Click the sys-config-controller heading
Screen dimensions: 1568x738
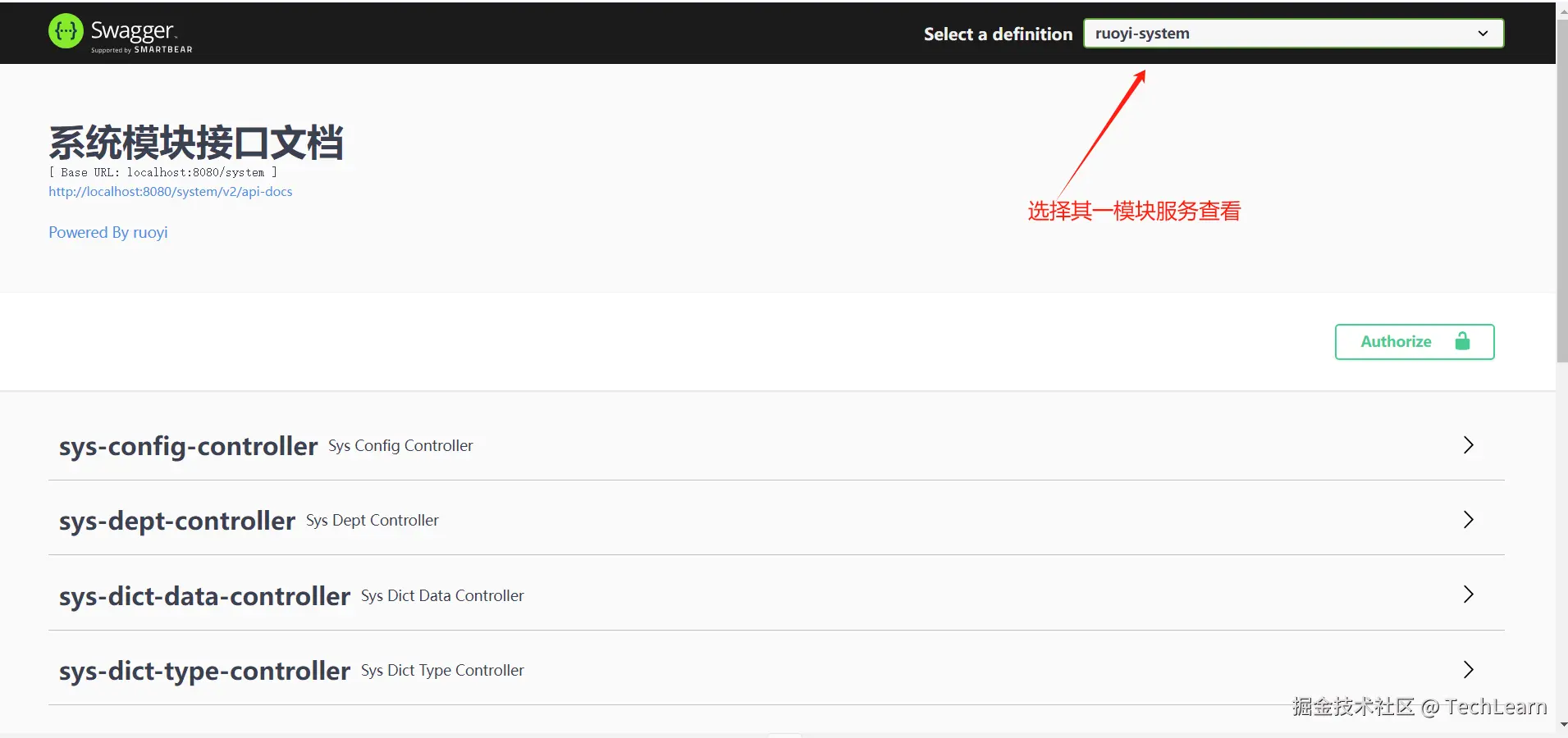(x=188, y=446)
